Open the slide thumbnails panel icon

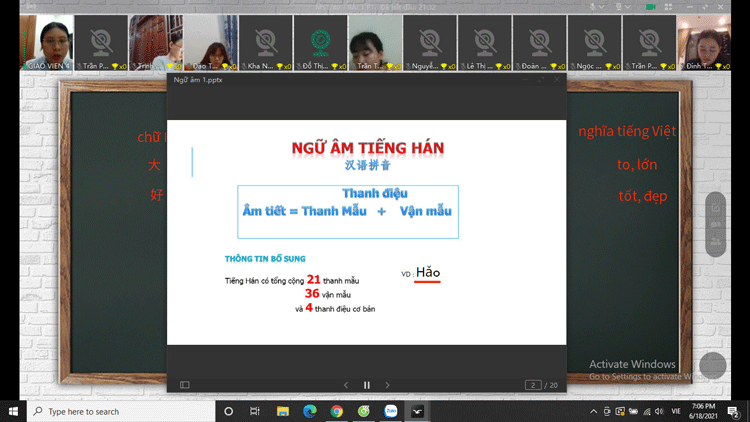pos(185,385)
